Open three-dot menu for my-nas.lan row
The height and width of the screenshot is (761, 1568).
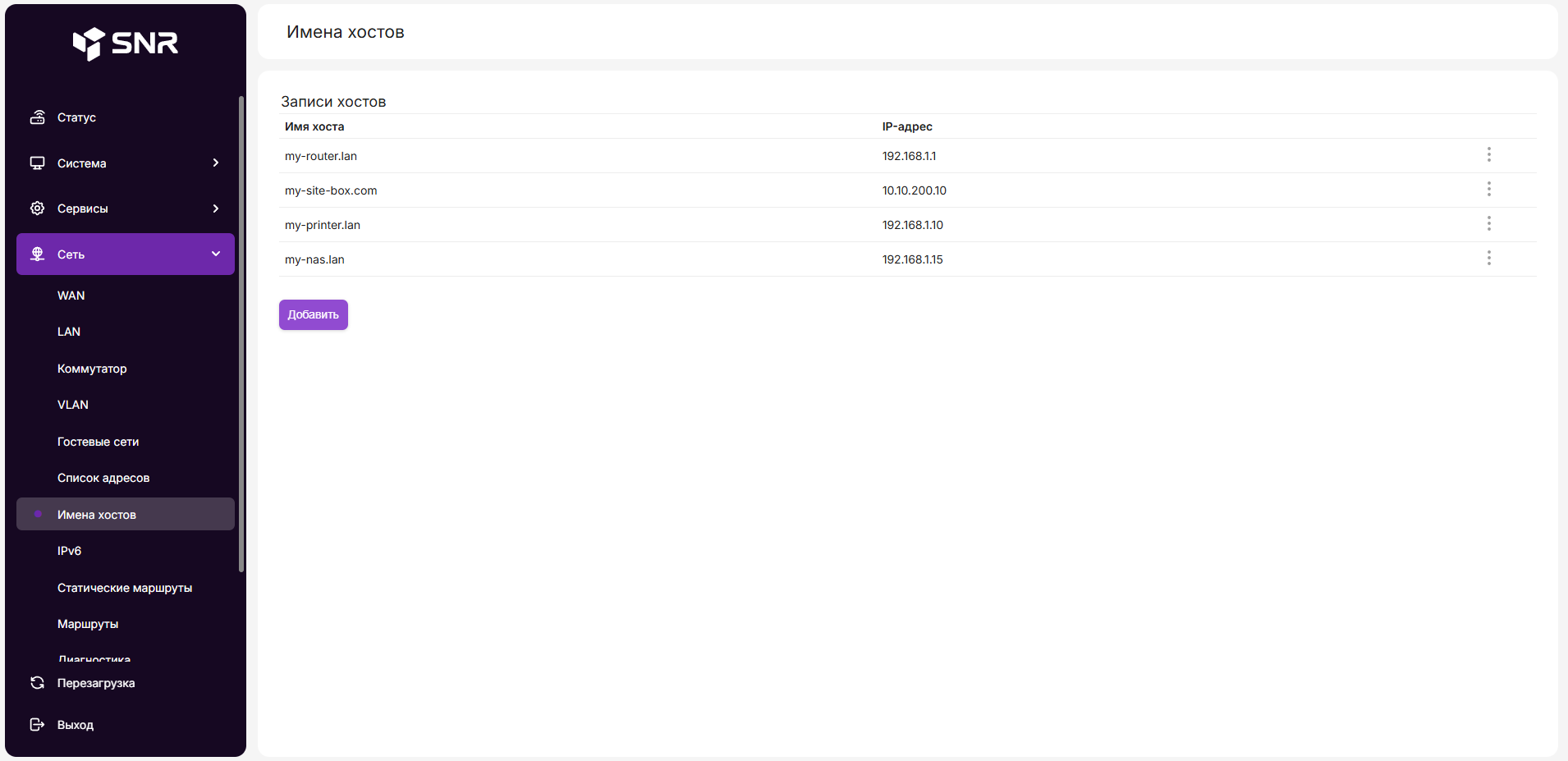(x=1488, y=259)
